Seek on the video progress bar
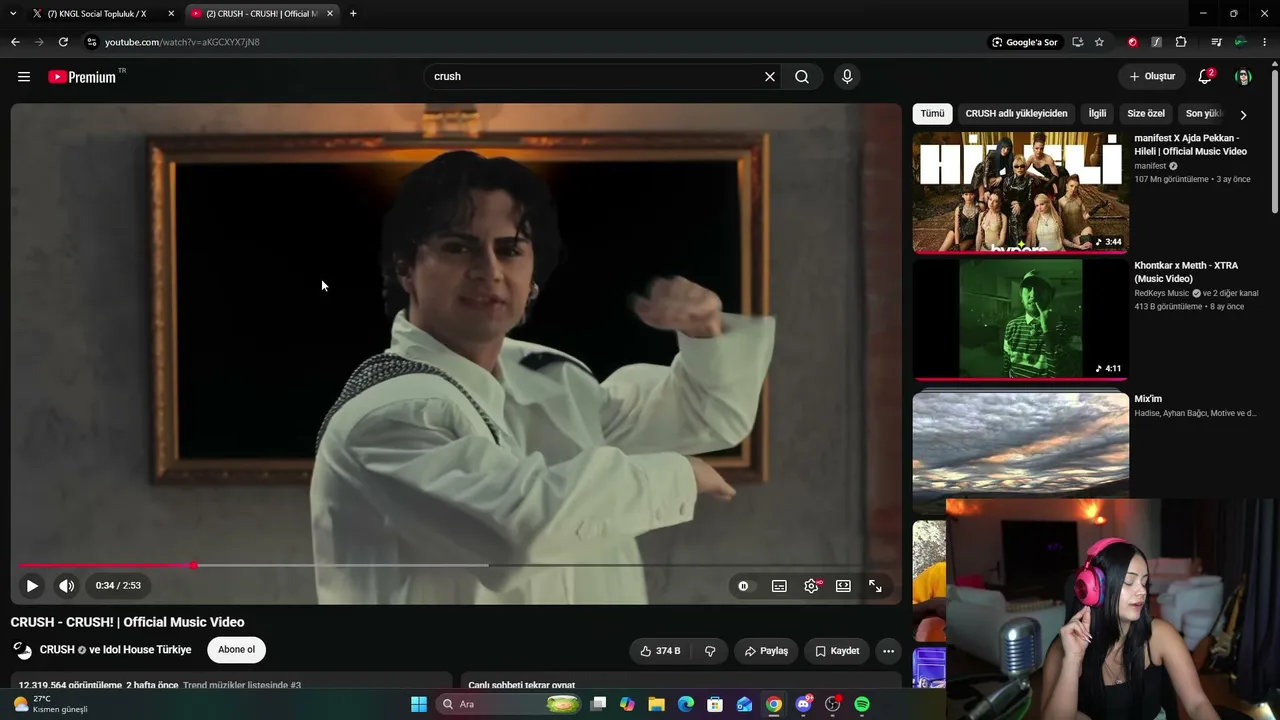The height and width of the screenshot is (720, 1280). pyautogui.click(x=455, y=565)
